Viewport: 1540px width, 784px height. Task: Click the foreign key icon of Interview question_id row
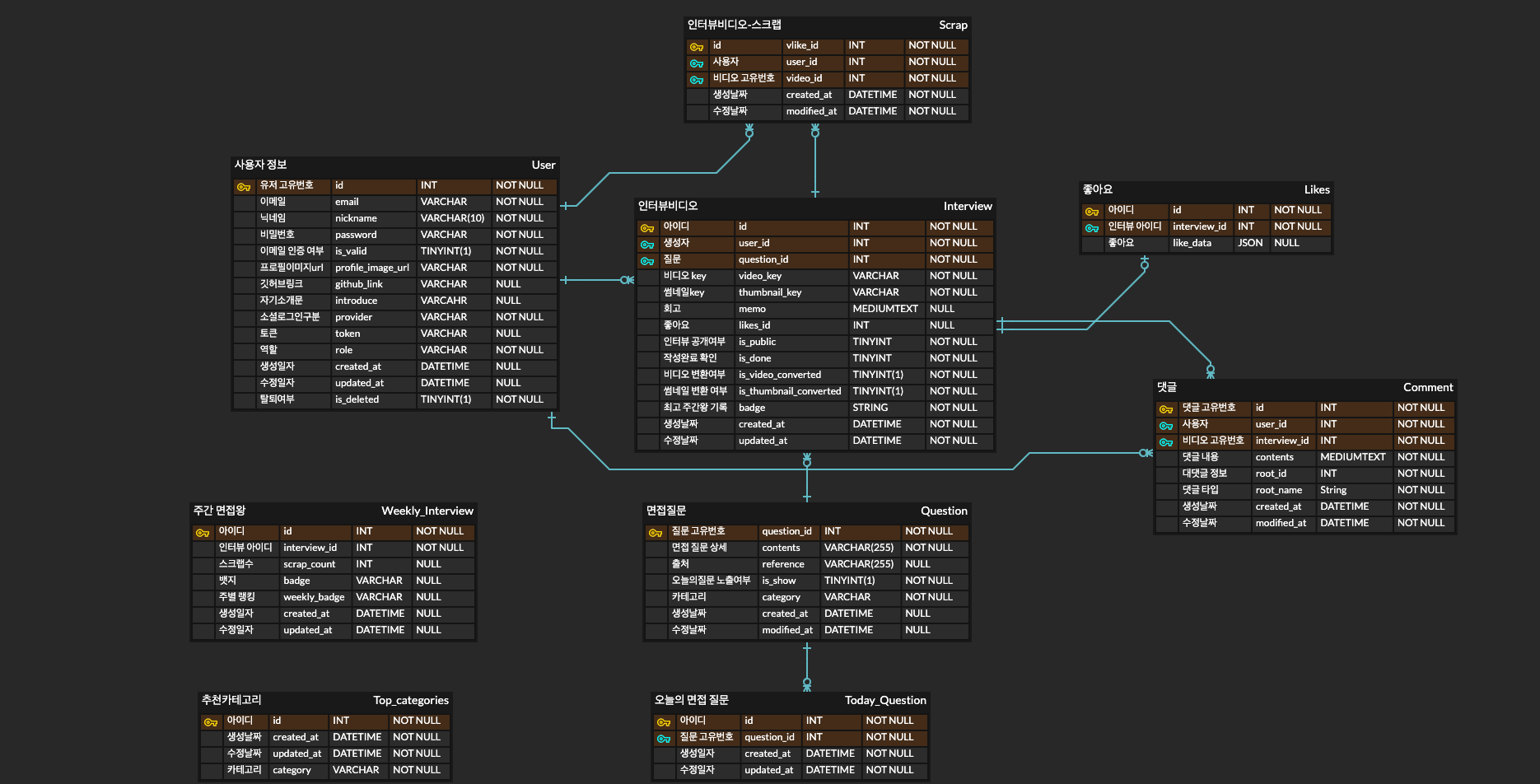click(647, 261)
